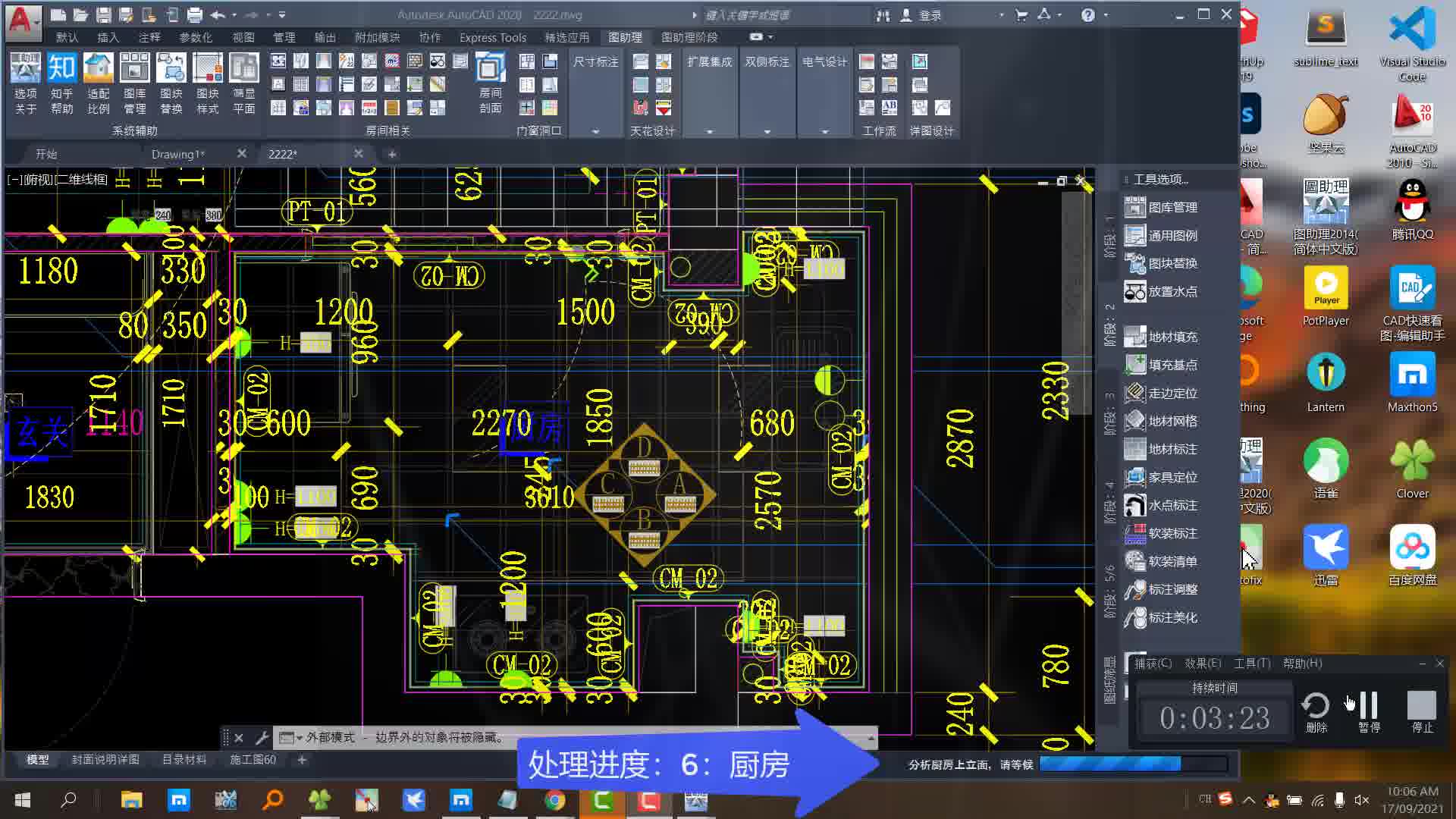The image size is (1456, 819).
Task: Expand the 尺寸标注 panel dropdown
Action: [595, 131]
